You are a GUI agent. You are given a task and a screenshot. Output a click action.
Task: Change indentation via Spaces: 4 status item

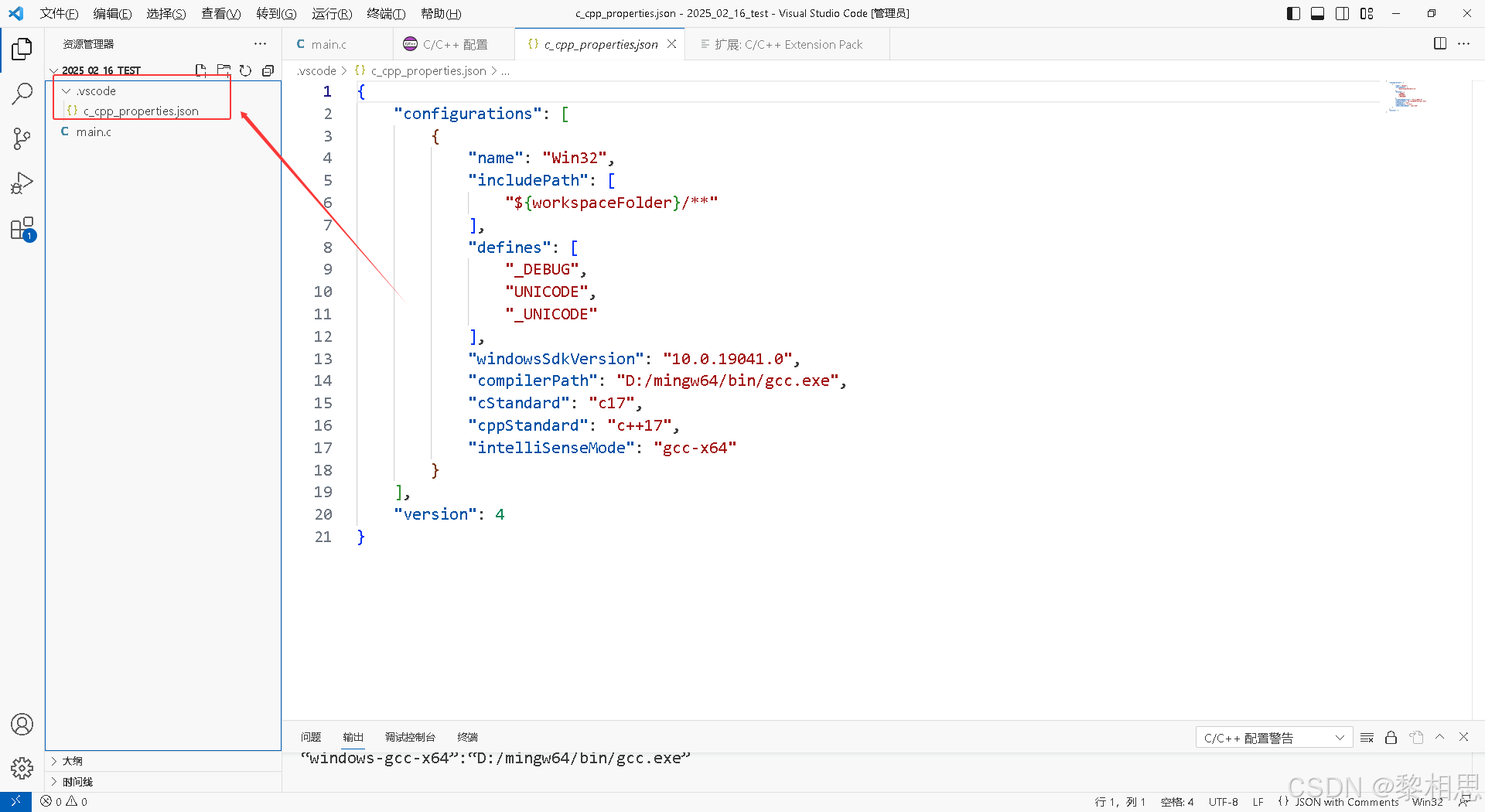tap(1177, 802)
